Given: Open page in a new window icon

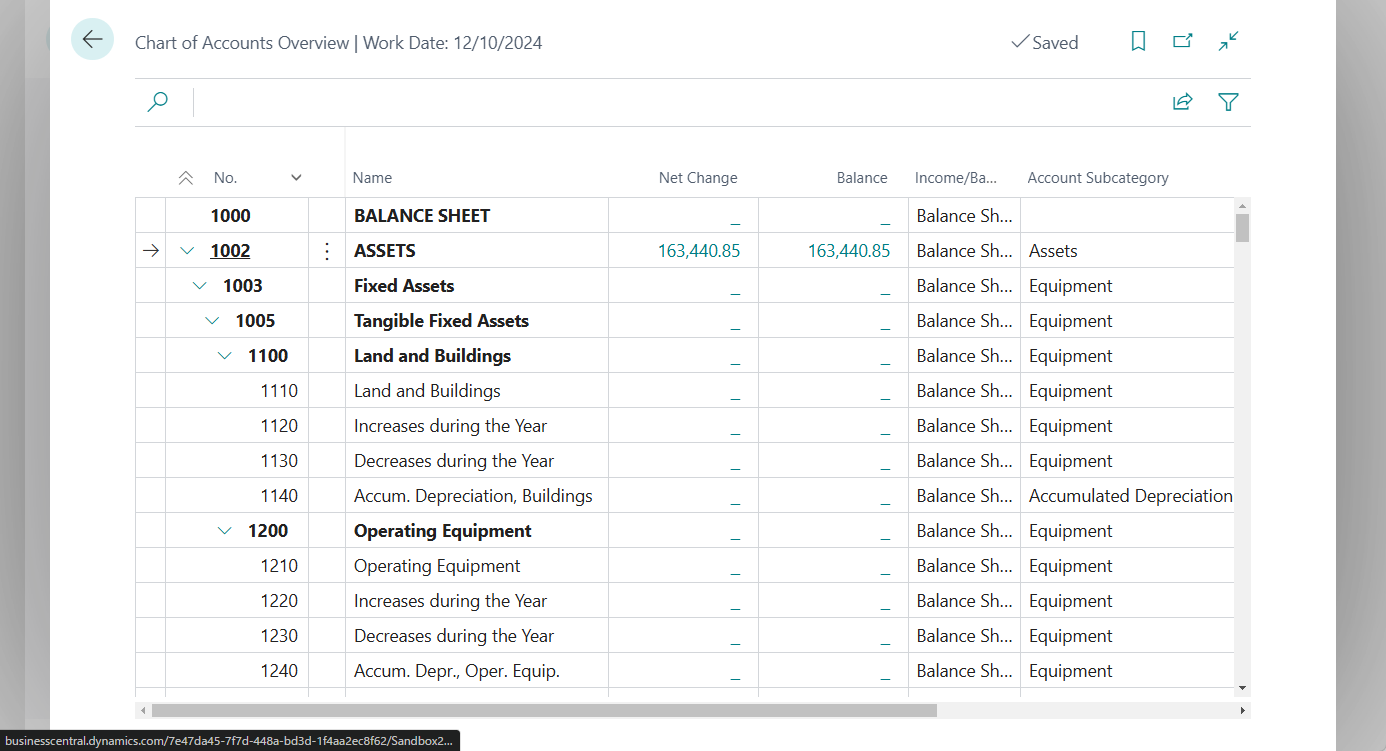Looking at the screenshot, I should [x=1182, y=41].
